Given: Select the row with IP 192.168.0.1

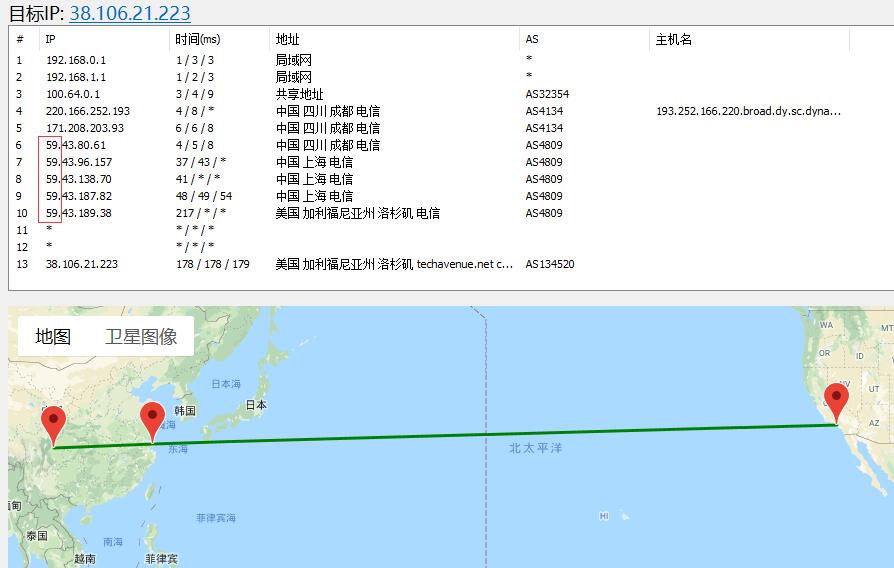Looking at the screenshot, I should (76, 60).
